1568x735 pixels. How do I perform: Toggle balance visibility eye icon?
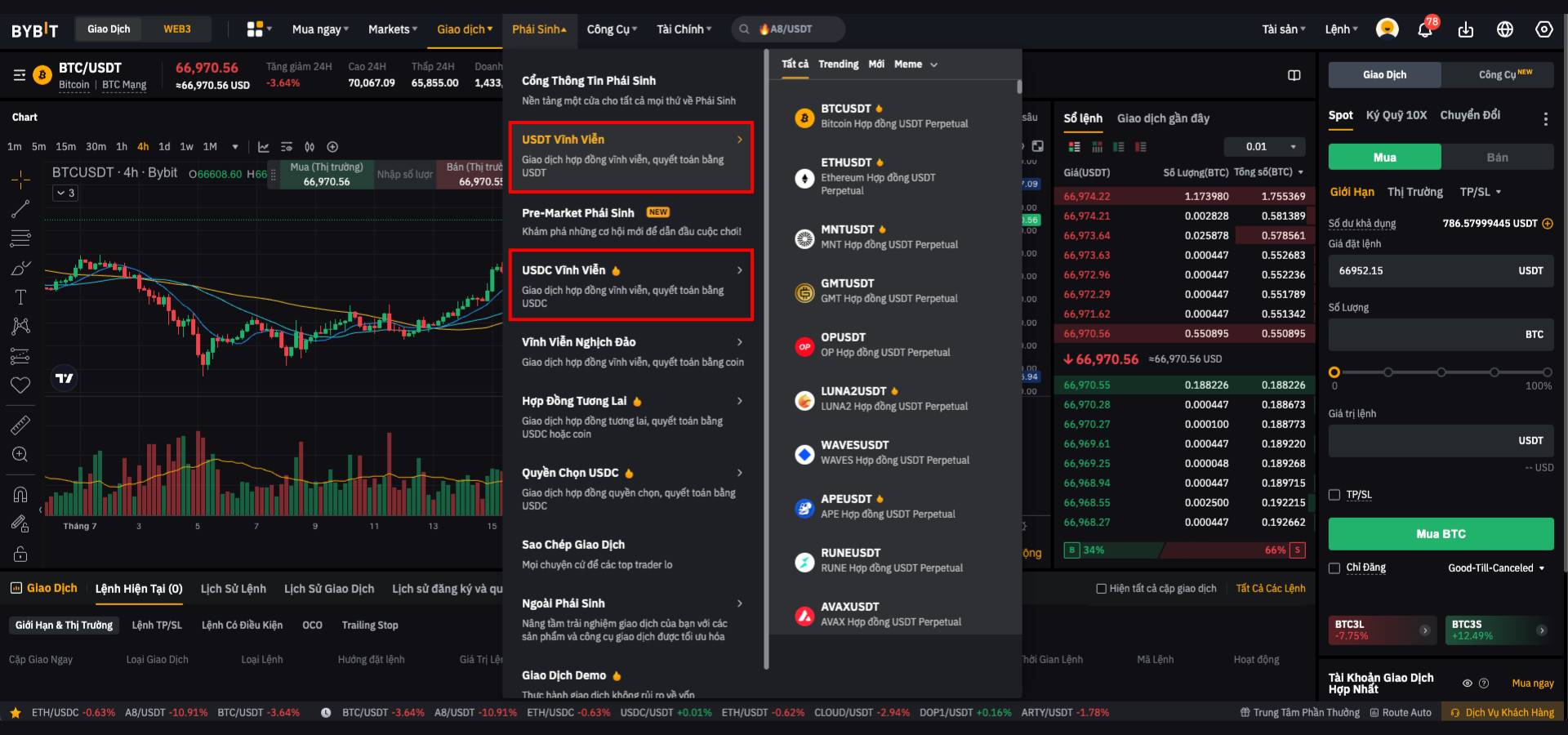coord(1468,684)
